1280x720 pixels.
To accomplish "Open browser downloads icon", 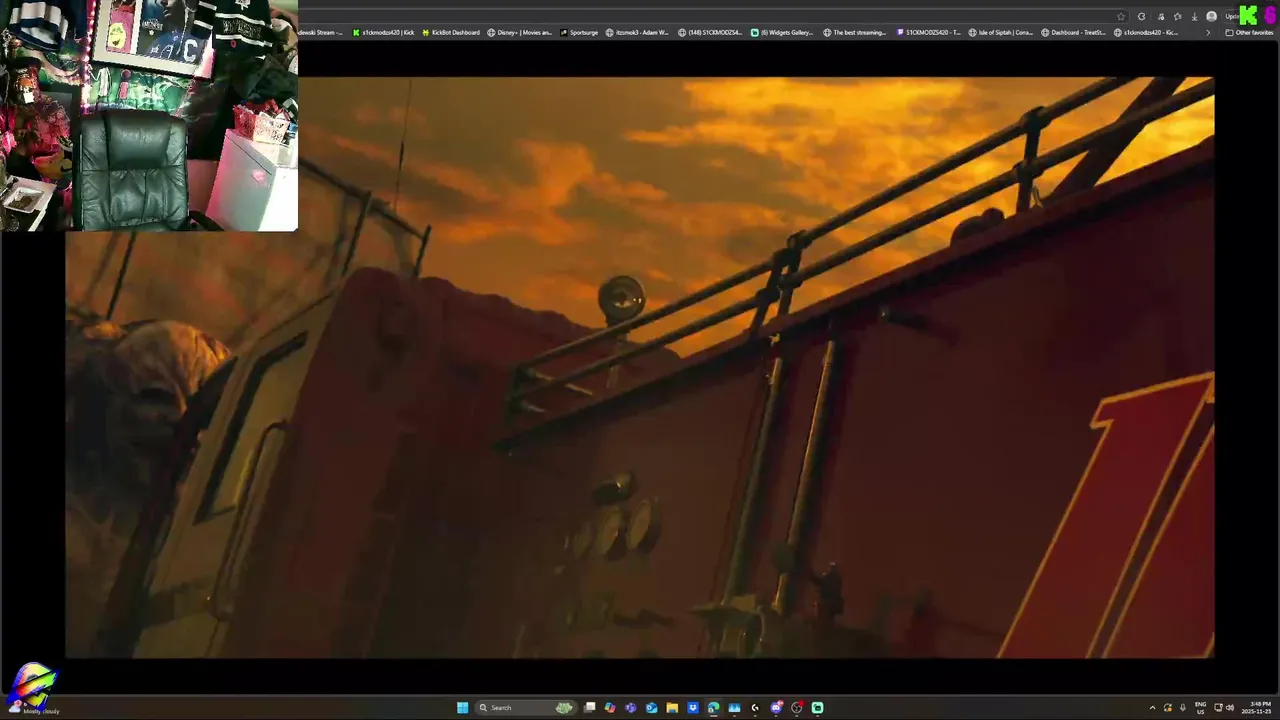I will tap(1194, 16).
